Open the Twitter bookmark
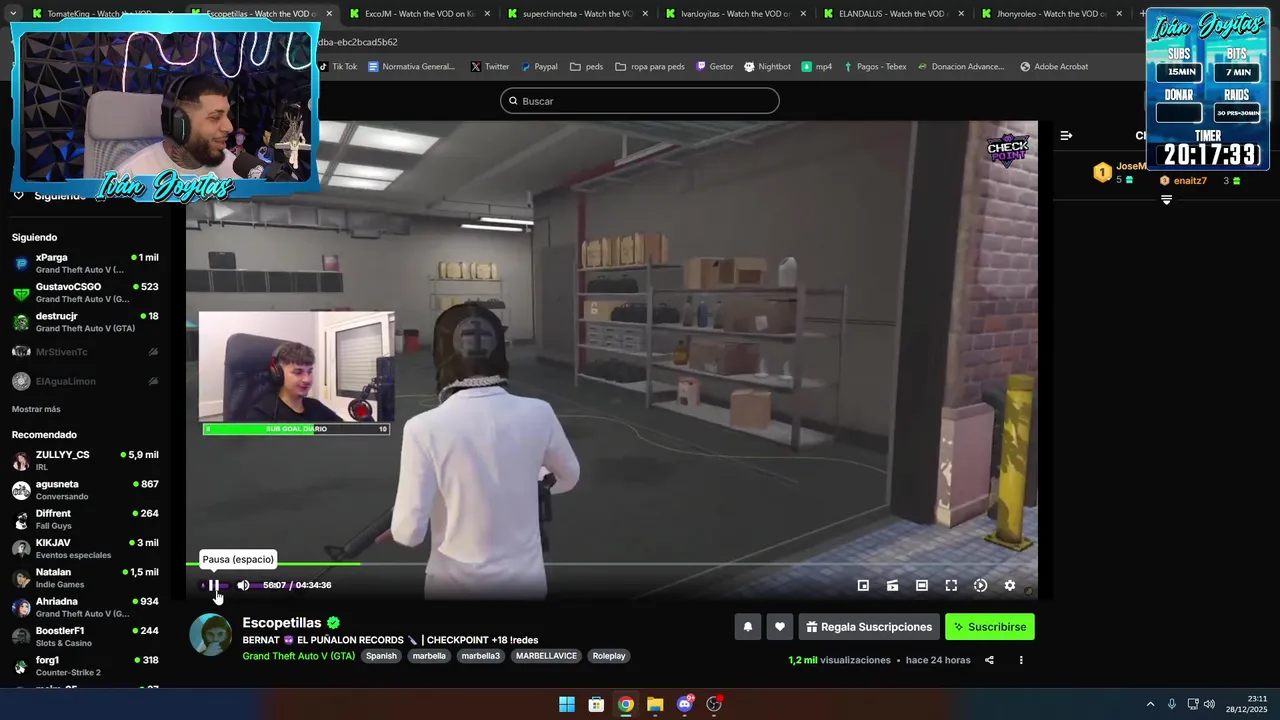The width and height of the screenshot is (1280, 720). pyautogui.click(x=489, y=67)
